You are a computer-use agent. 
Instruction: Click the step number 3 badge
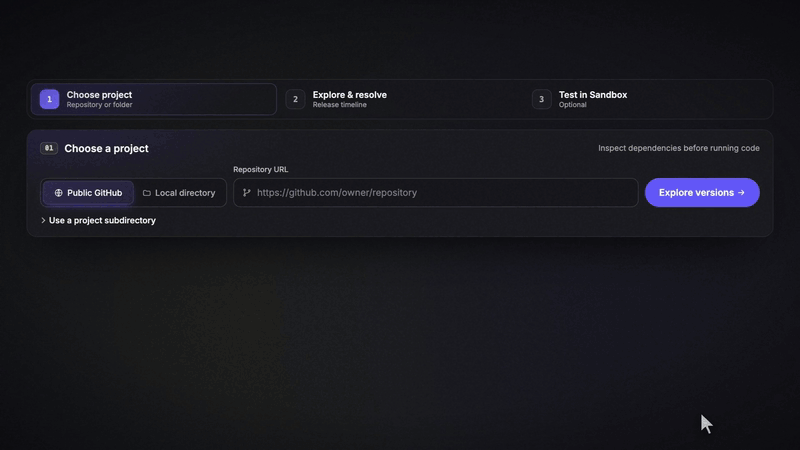541,99
